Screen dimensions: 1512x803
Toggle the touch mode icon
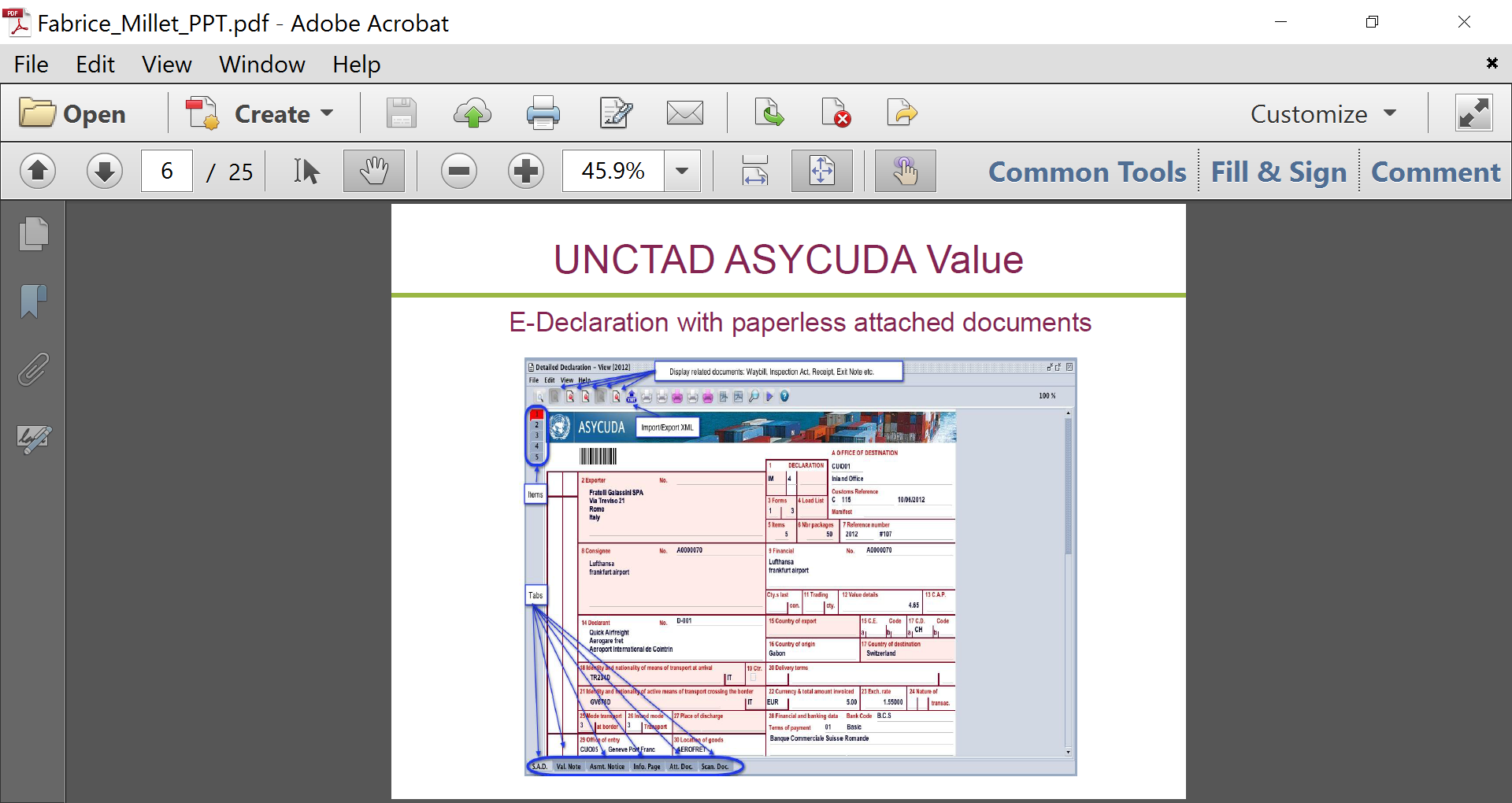906,171
